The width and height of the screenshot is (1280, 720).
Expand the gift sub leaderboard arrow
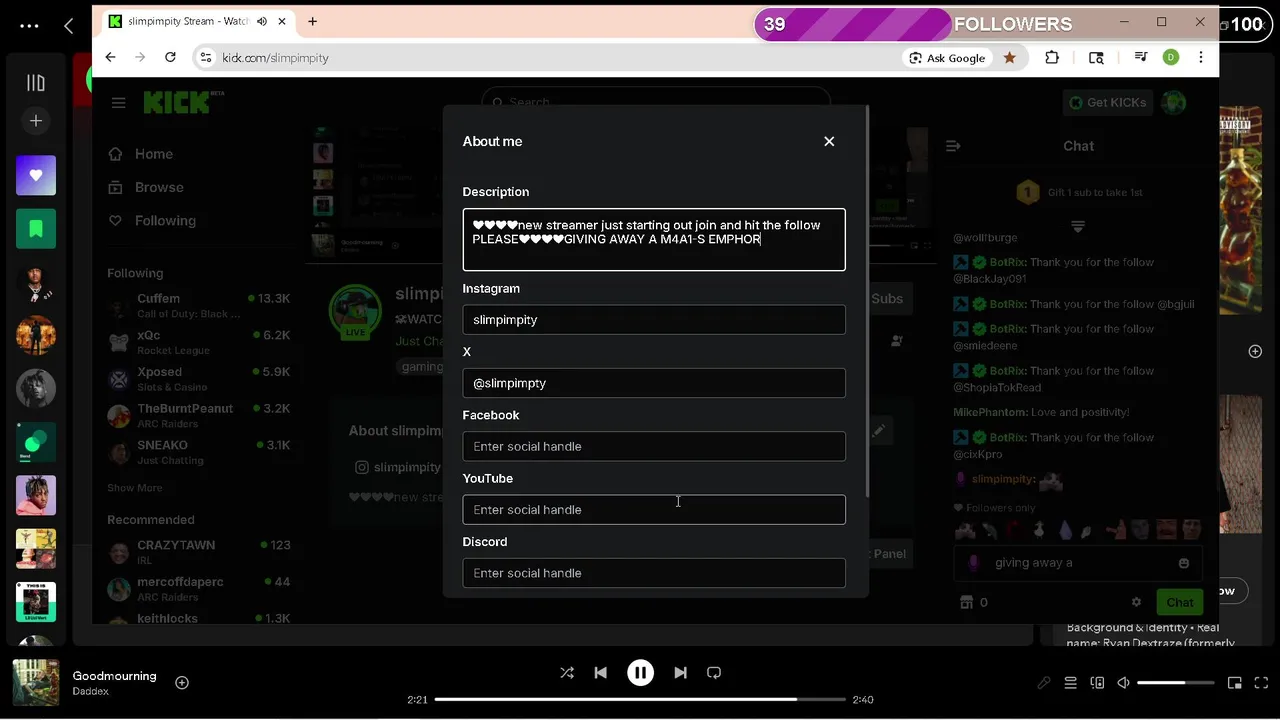click(1078, 227)
